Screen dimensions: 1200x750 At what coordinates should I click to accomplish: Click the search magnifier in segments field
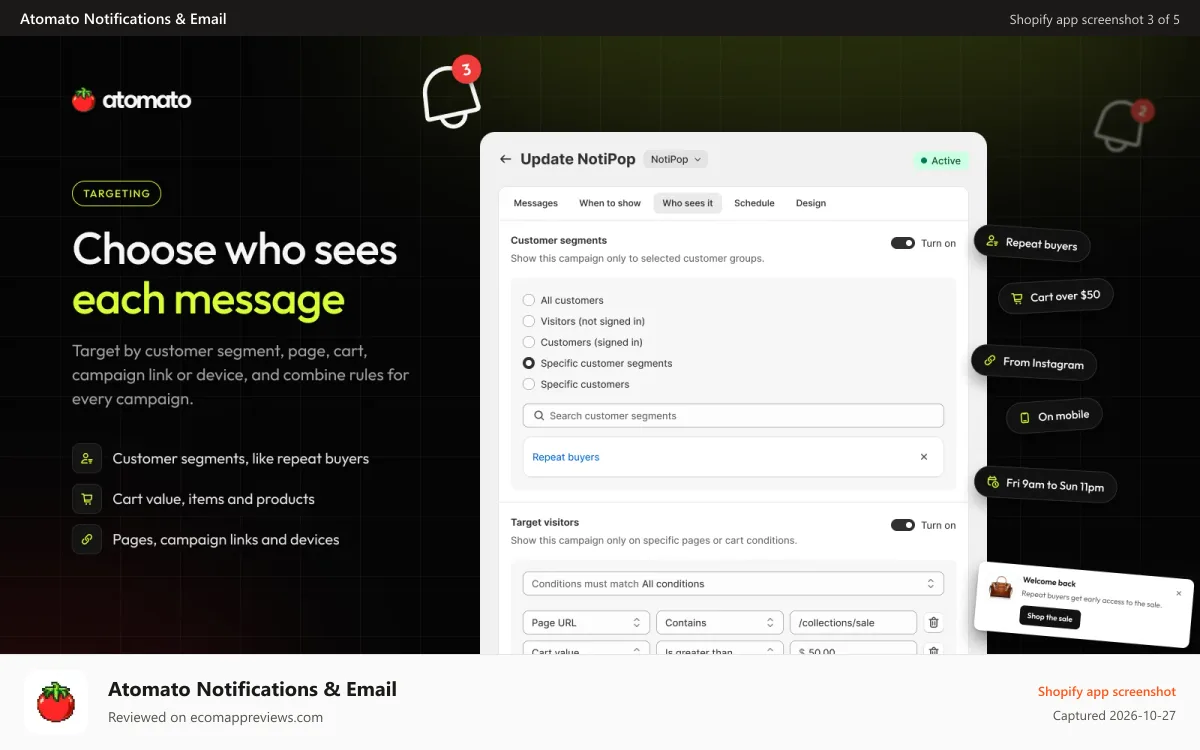[x=539, y=416]
